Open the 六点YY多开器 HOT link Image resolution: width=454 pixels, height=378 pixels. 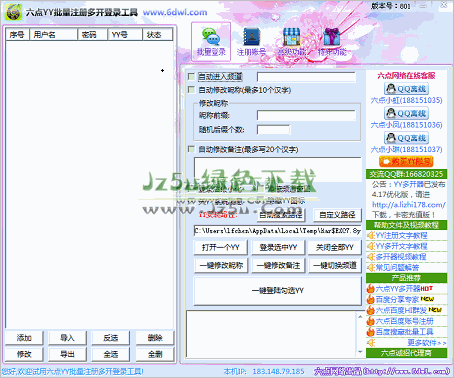[404, 289]
